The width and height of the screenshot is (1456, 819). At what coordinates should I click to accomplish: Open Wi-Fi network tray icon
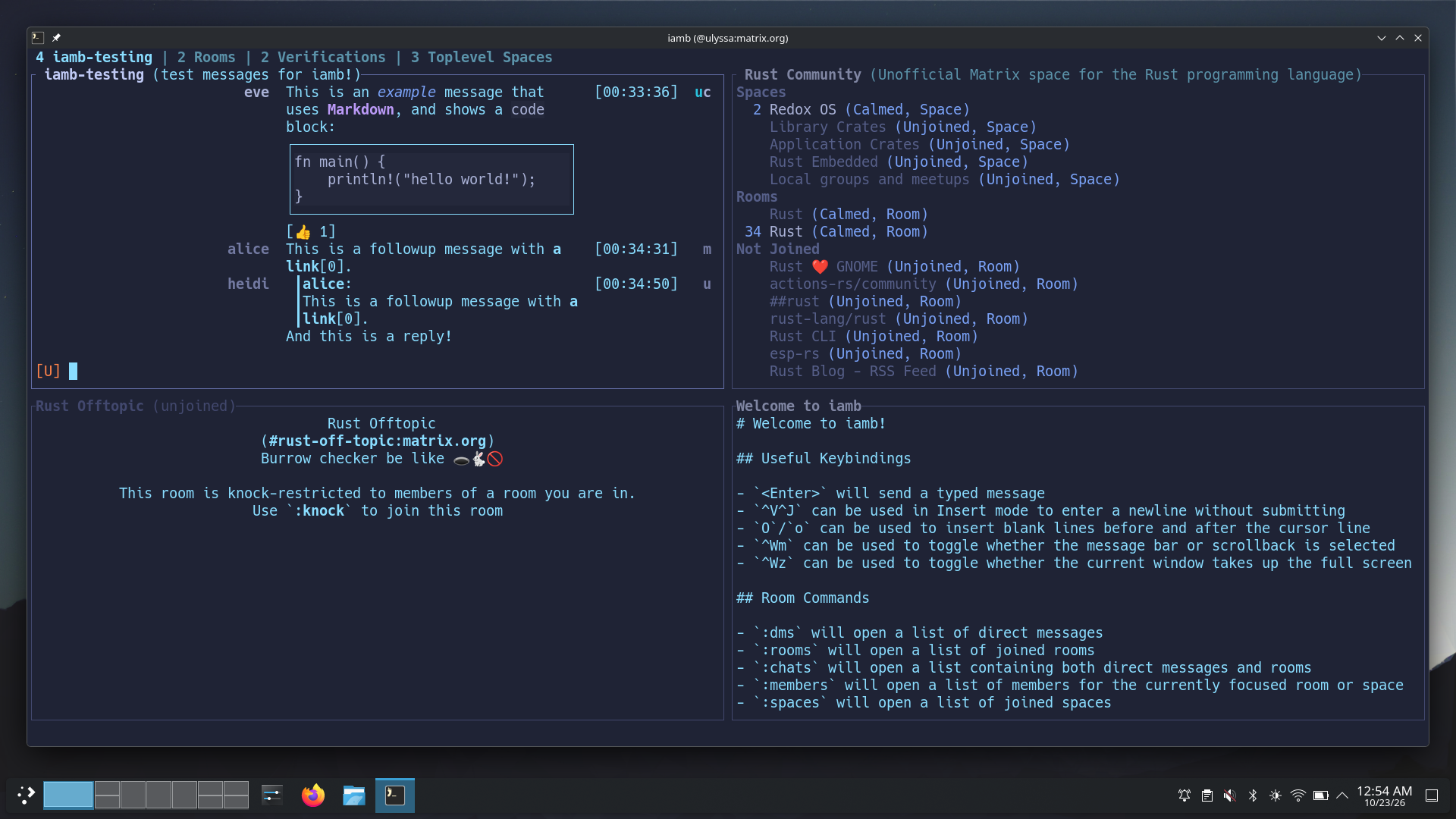(1298, 795)
